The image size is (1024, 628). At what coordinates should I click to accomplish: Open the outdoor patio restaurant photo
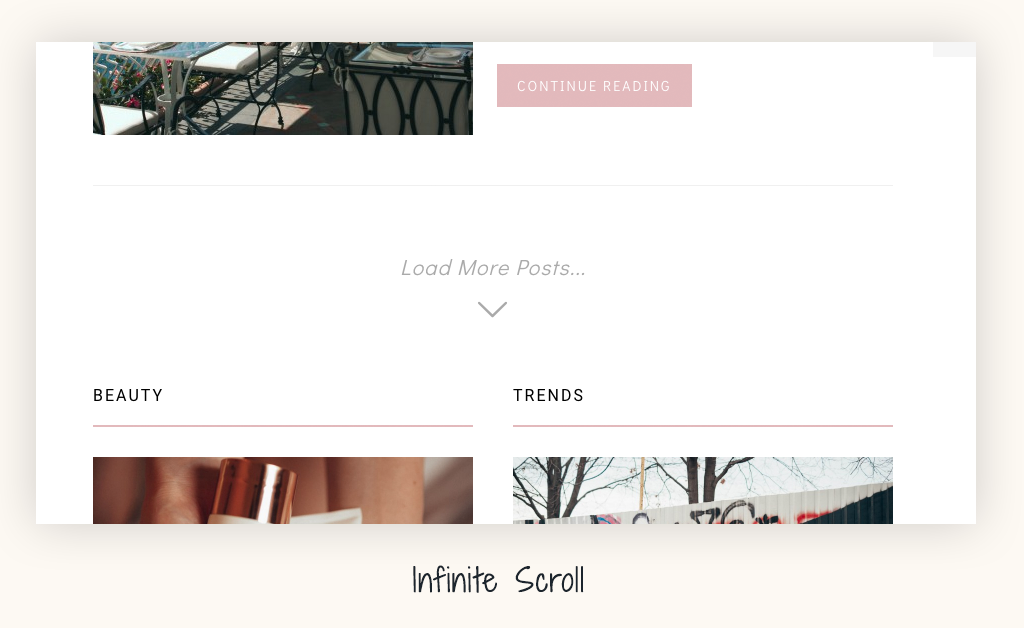[283, 88]
